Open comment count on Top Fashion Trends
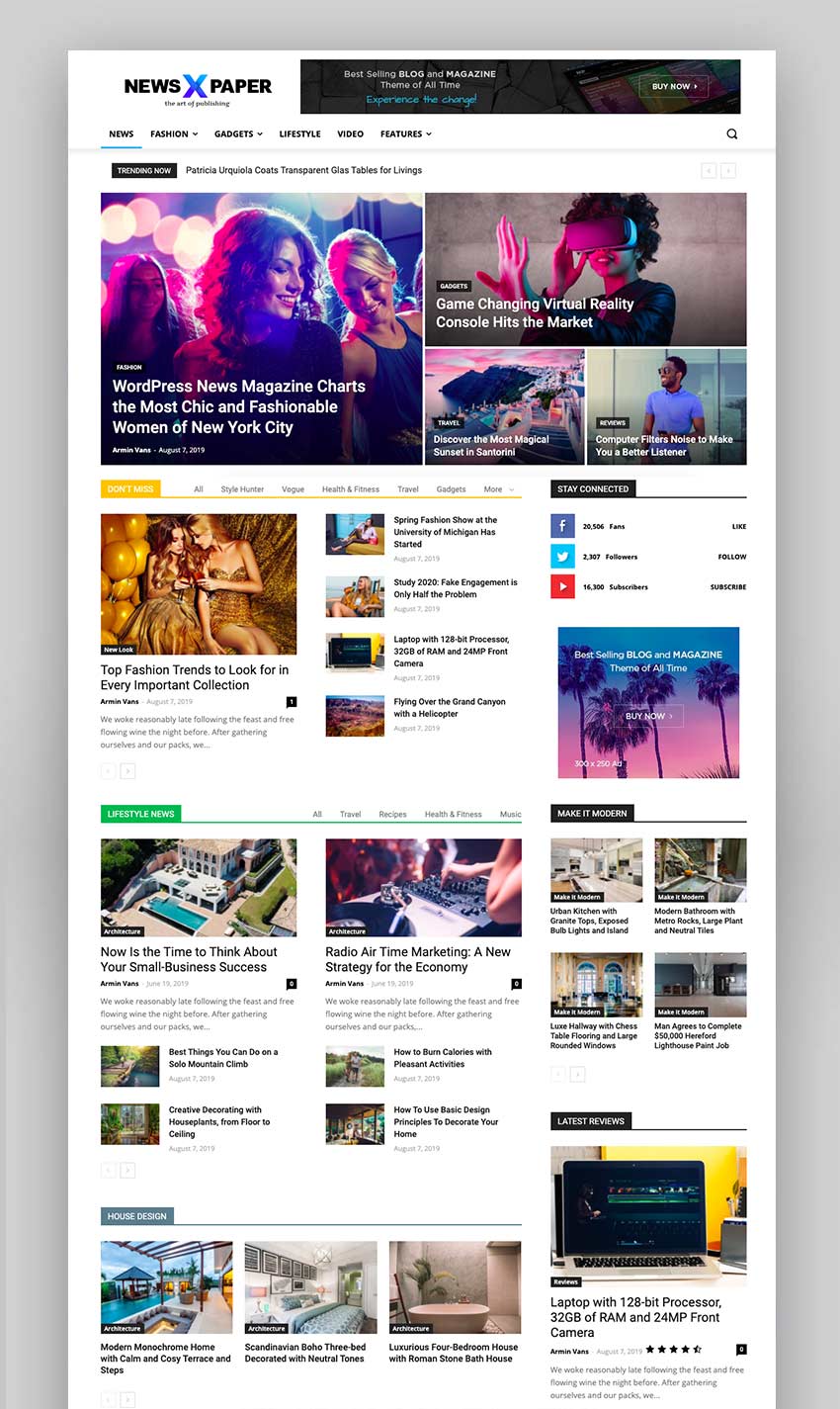This screenshot has width=840, height=1409. click(x=292, y=702)
